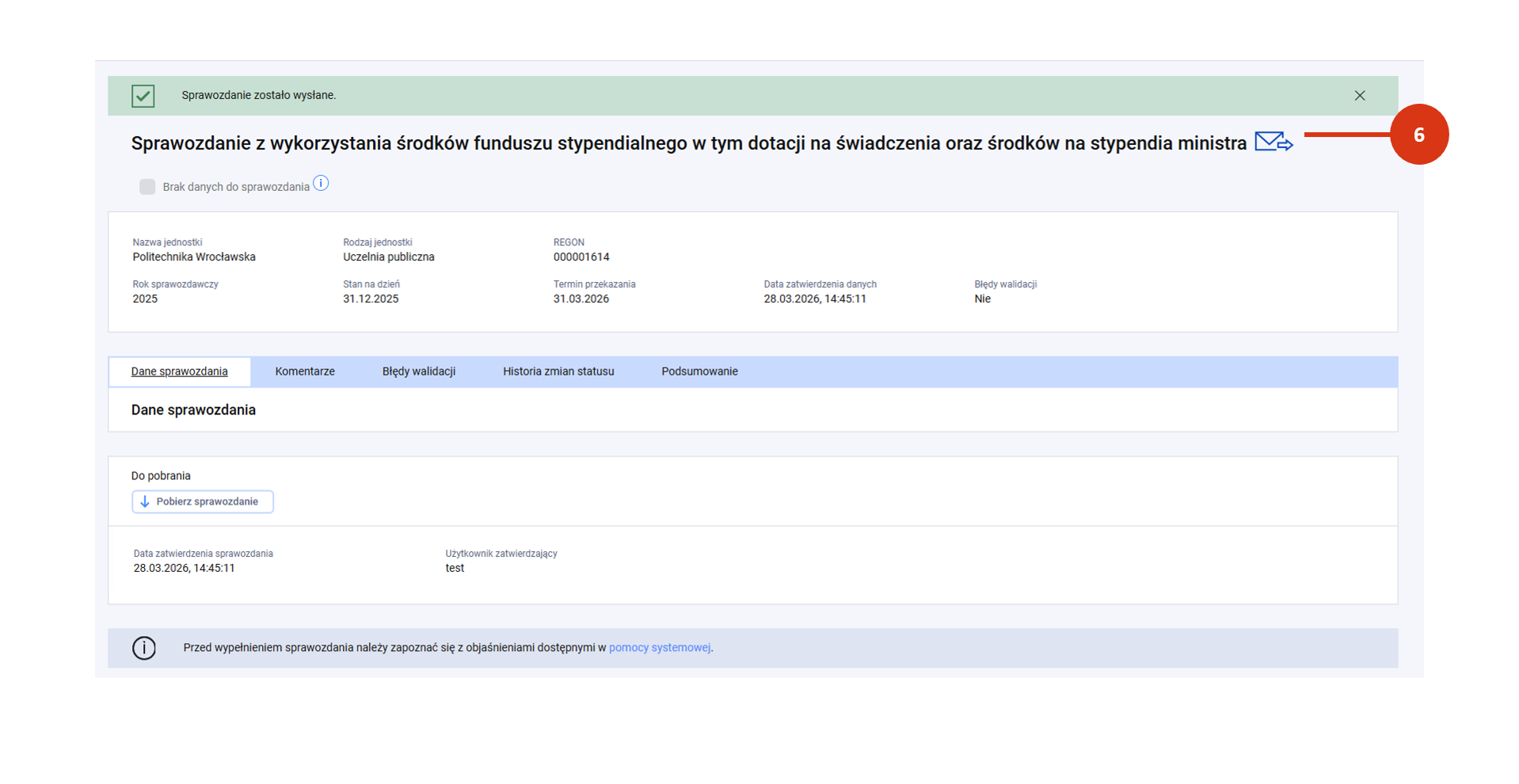Click the green checkmark icon in banner

click(x=143, y=96)
